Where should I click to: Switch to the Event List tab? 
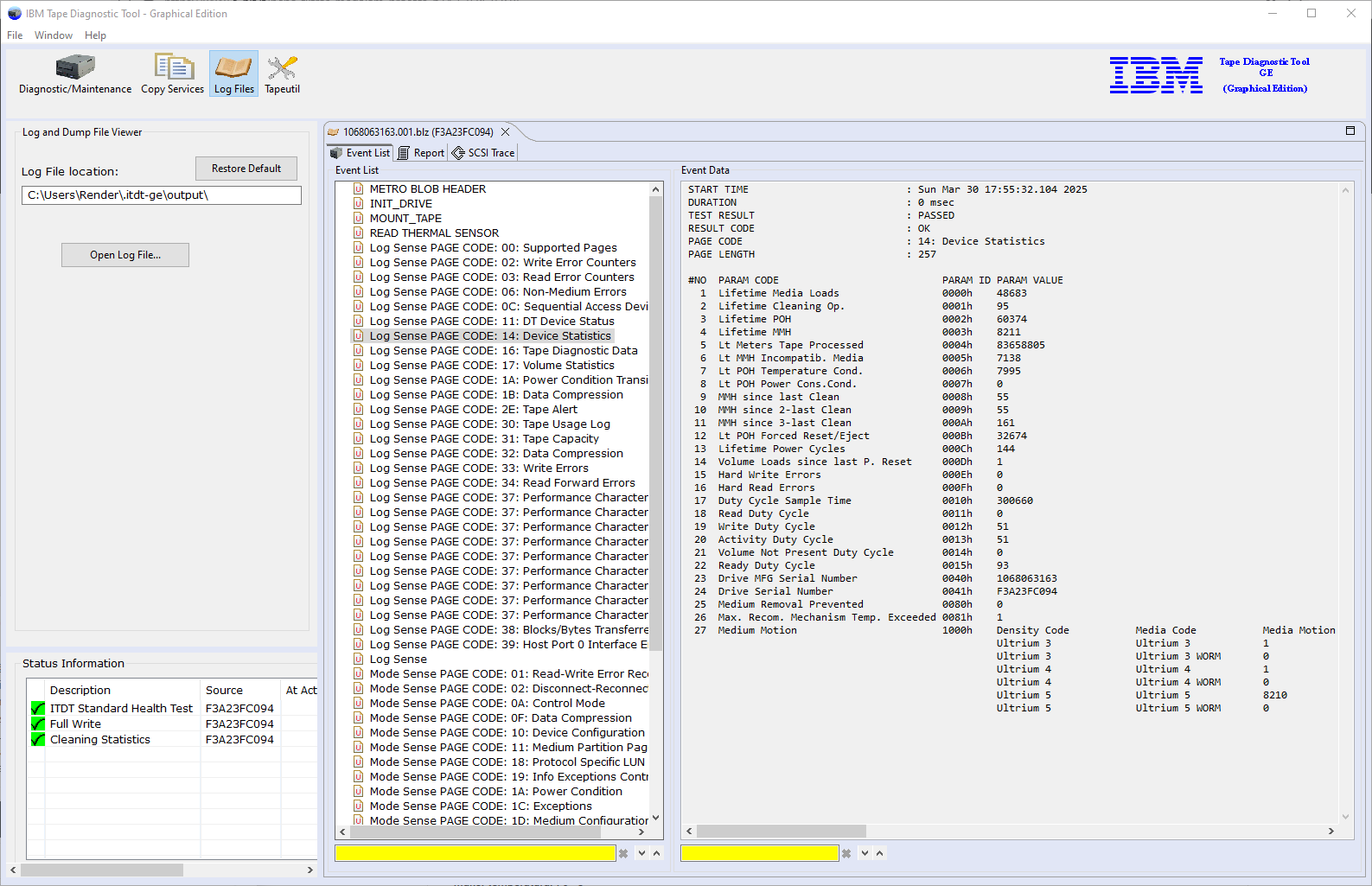tap(361, 153)
